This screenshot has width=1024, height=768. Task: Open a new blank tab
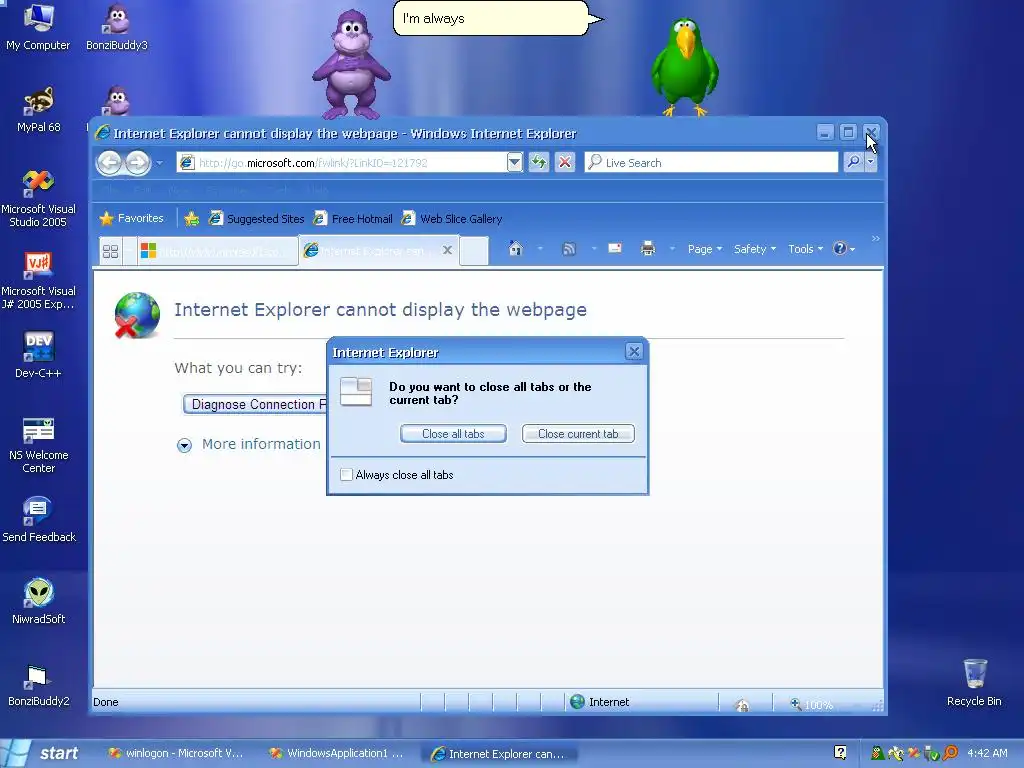click(x=473, y=251)
